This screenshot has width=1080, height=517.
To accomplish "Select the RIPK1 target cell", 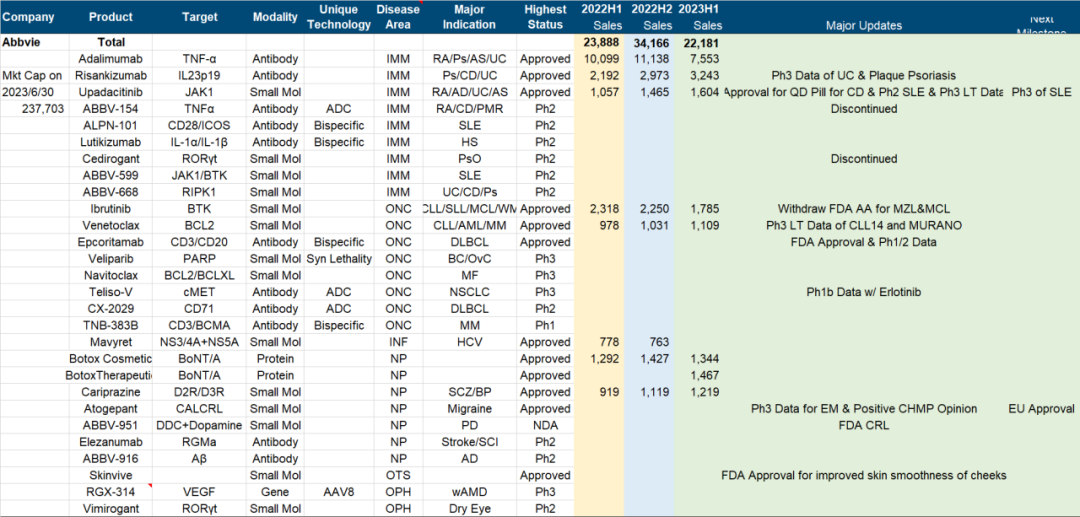I will tap(200, 191).
